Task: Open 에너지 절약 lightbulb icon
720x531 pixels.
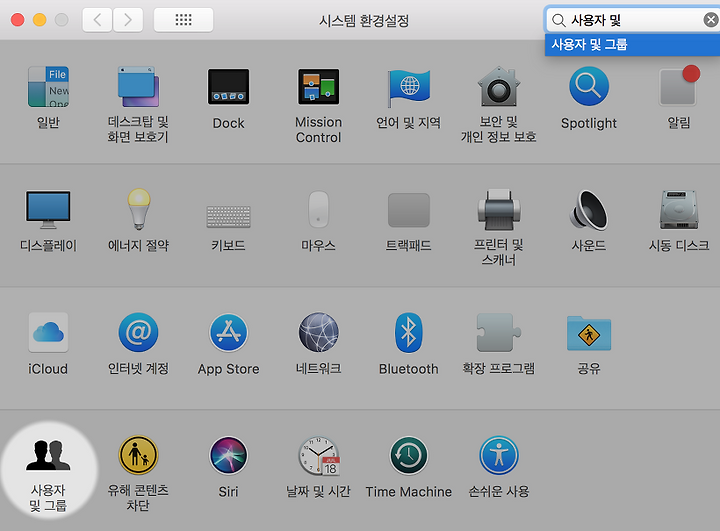Action: click(138, 209)
